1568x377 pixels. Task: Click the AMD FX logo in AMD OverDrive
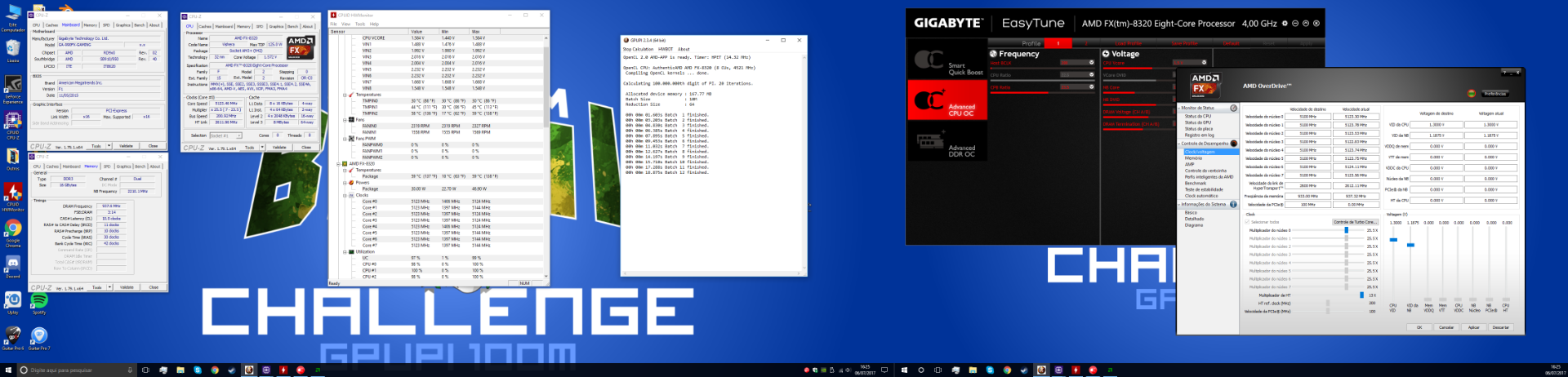click(x=1205, y=85)
